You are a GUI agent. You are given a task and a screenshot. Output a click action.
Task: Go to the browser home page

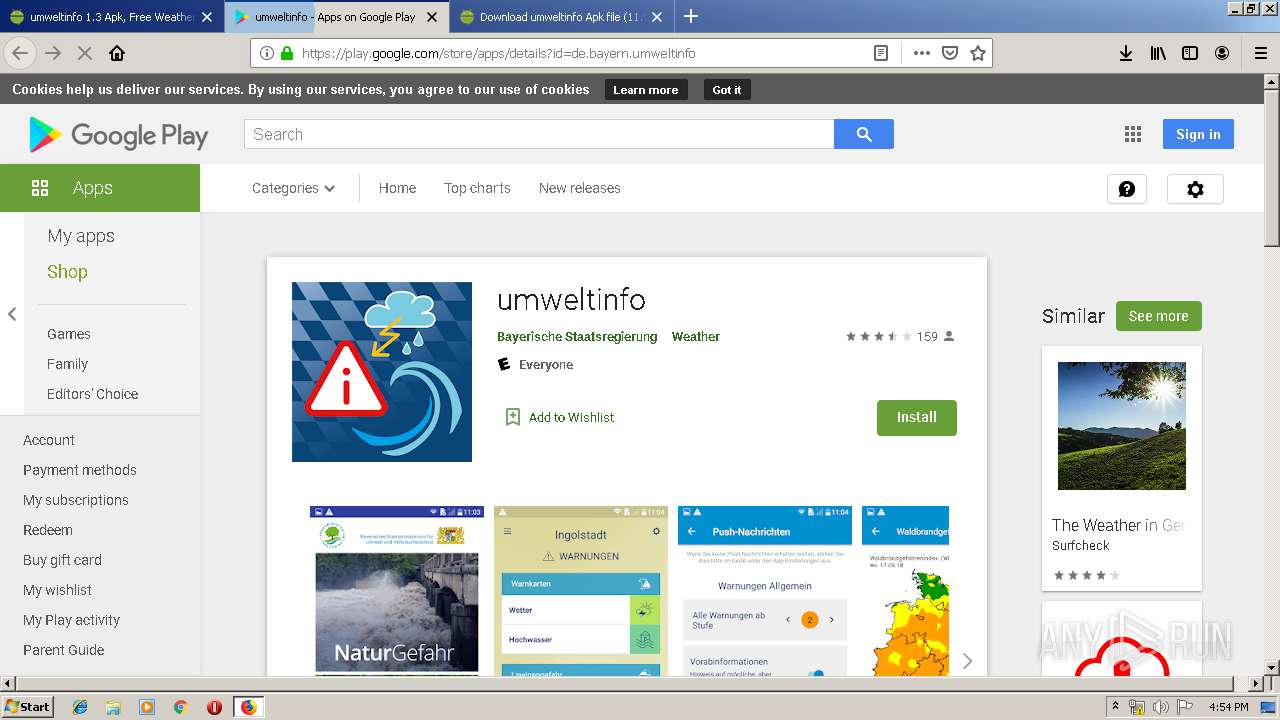pos(117,54)
